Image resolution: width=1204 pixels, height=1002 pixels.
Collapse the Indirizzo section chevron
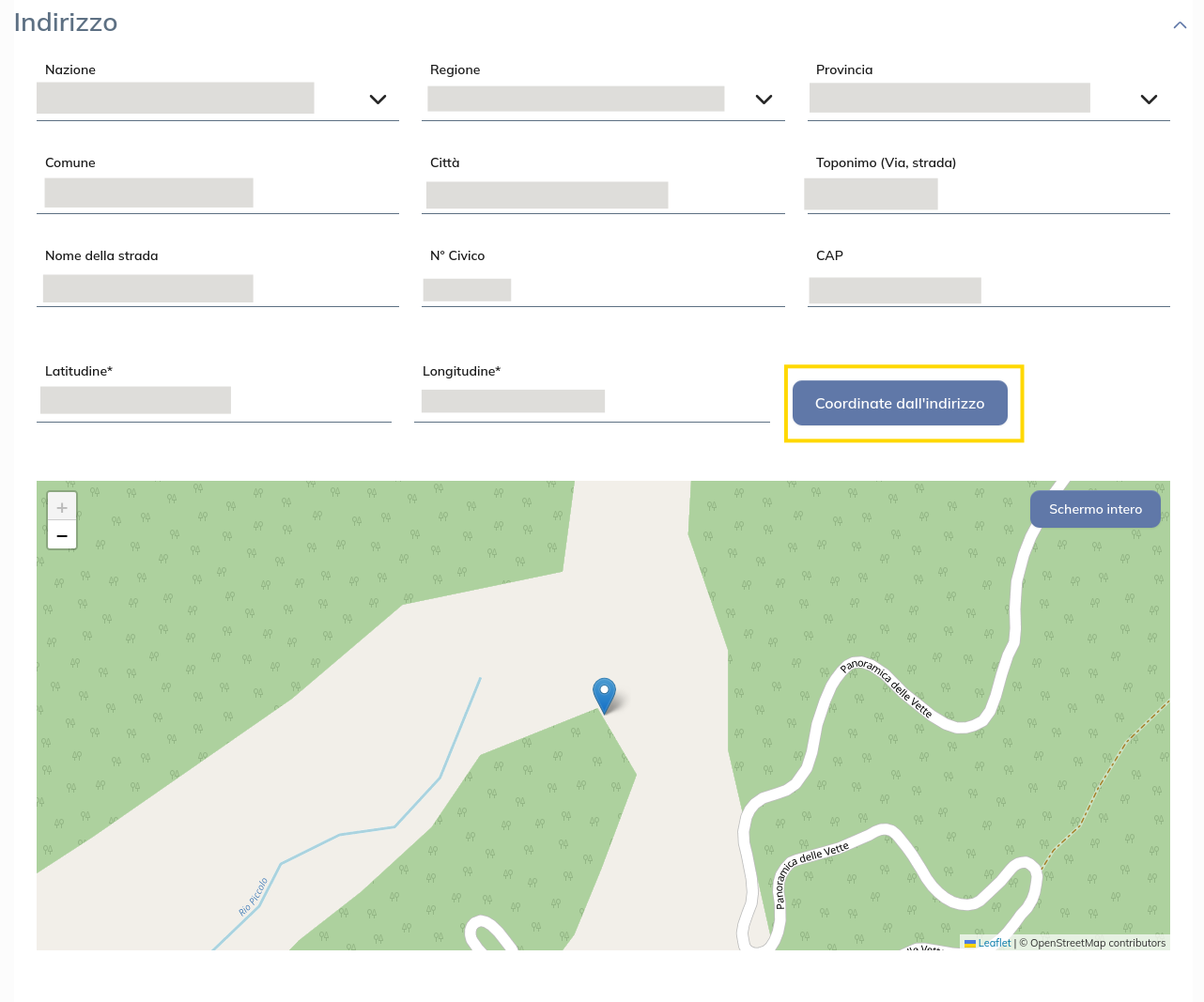(1180, 25)
